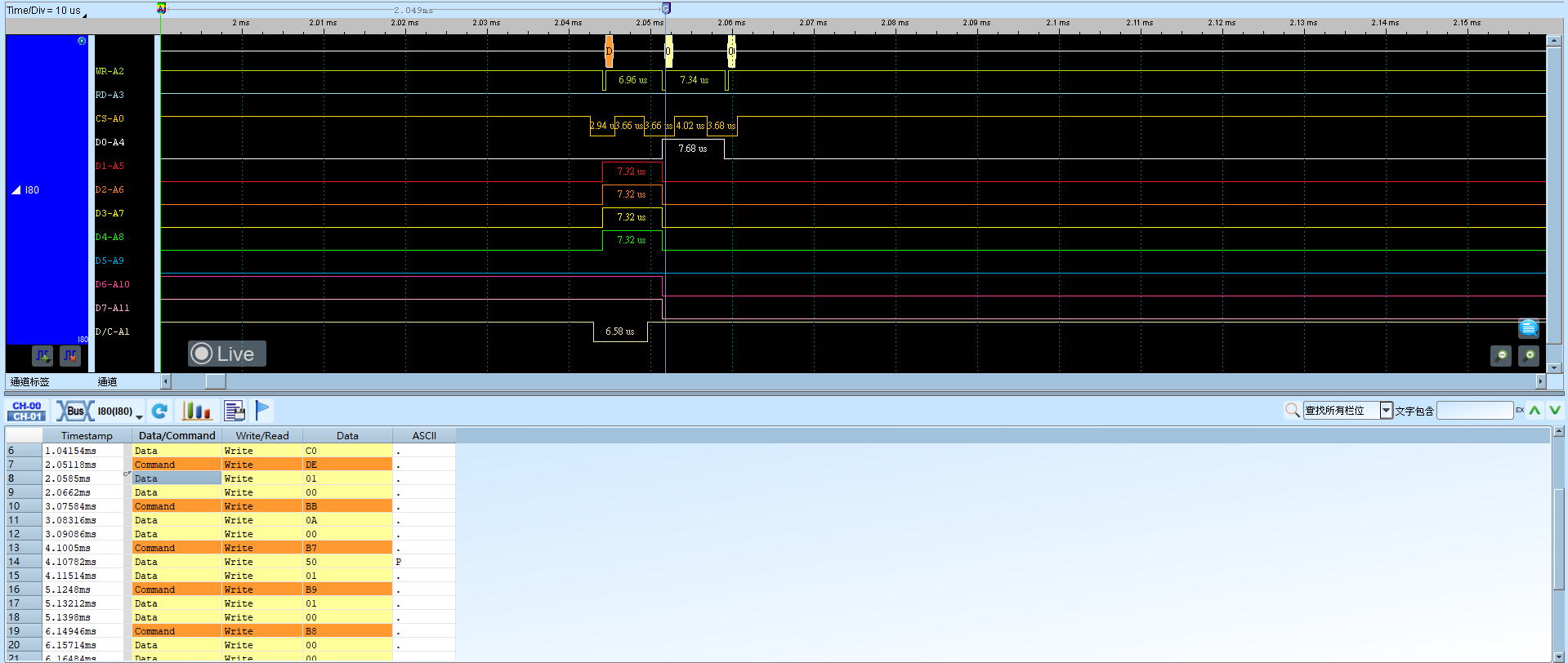The height and width of the screenshot is (663, 1568).
Task: Collapse the I80 bus group triangle
Action: [16, 190]
